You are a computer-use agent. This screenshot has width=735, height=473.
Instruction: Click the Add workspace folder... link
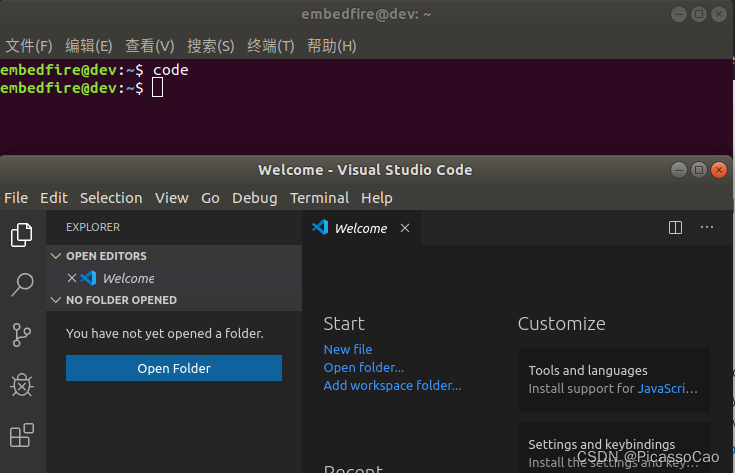[392, 385]
